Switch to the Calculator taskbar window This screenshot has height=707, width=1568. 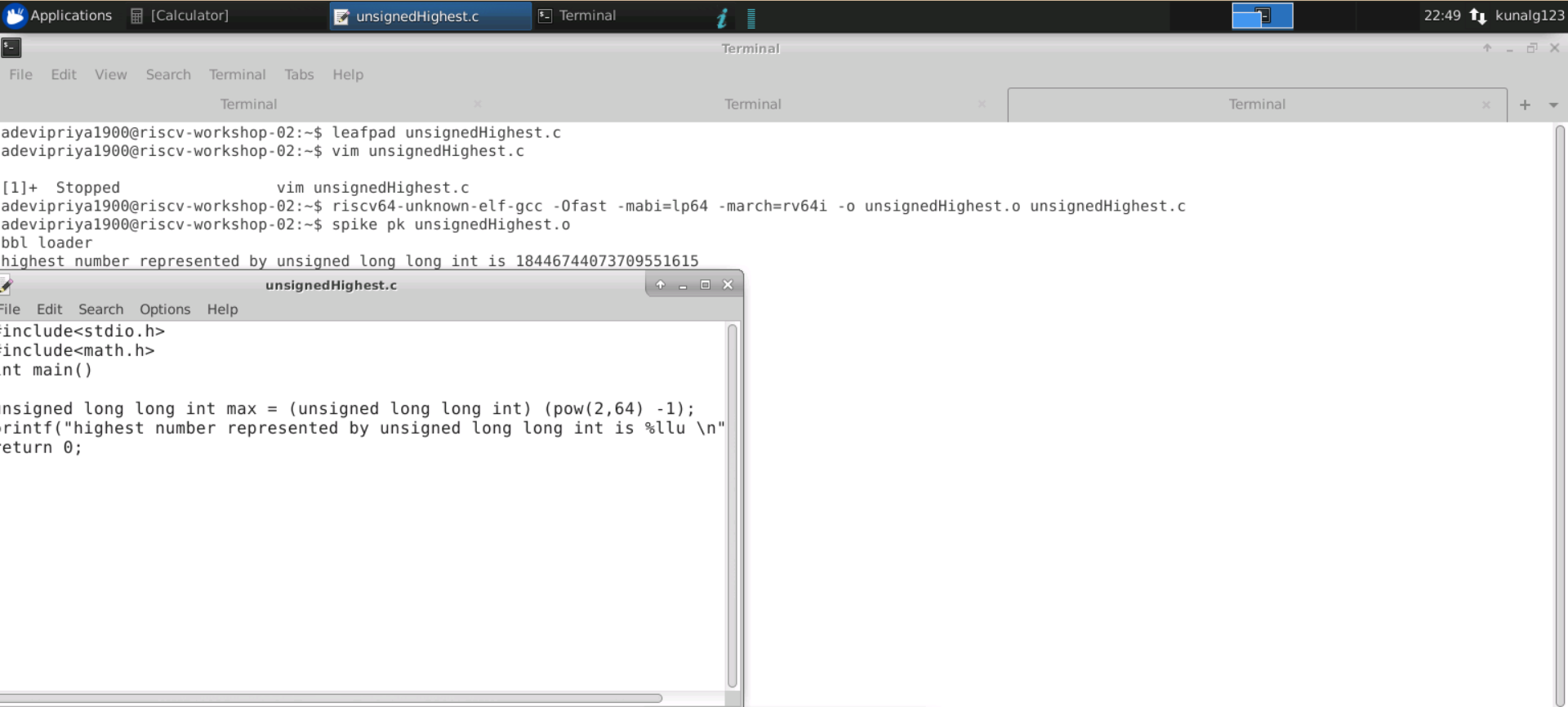coord(180,16)
